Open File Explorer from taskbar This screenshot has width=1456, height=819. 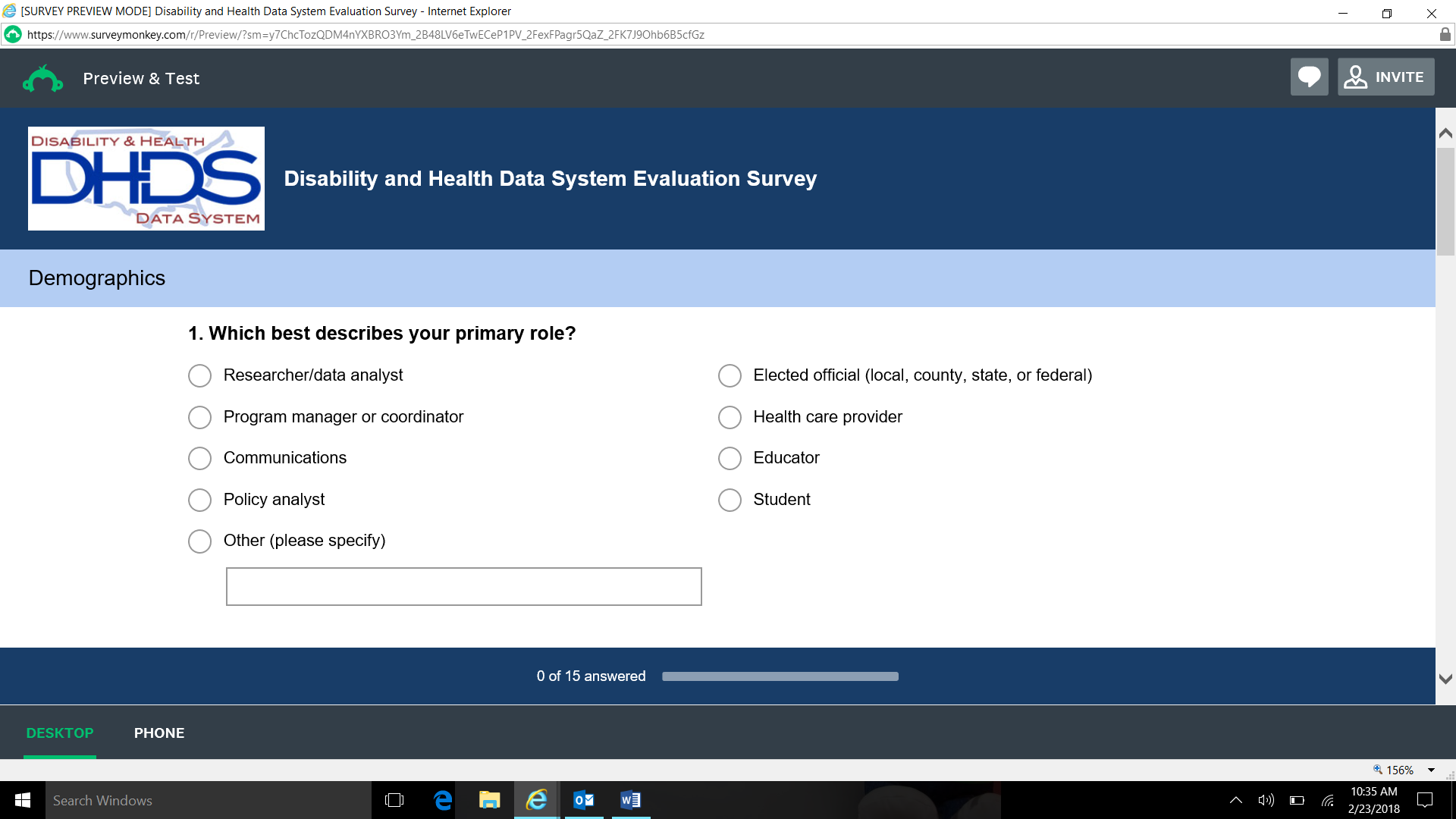tap(490, 800)
